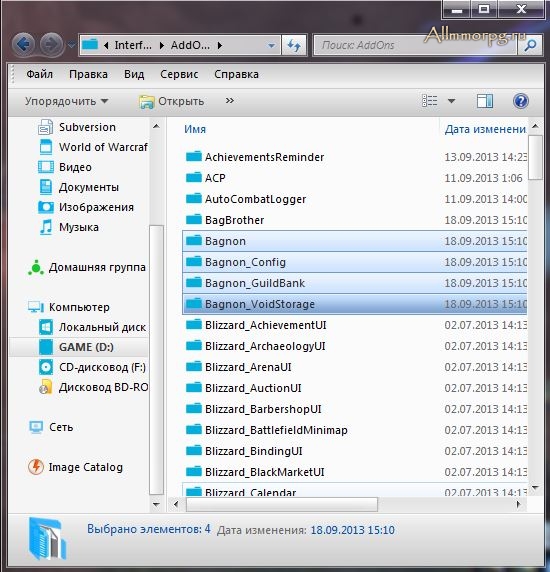Click navigation pane scroll down arrow
The width and height of the screenshot is (550, 572).
pos(156,505)
